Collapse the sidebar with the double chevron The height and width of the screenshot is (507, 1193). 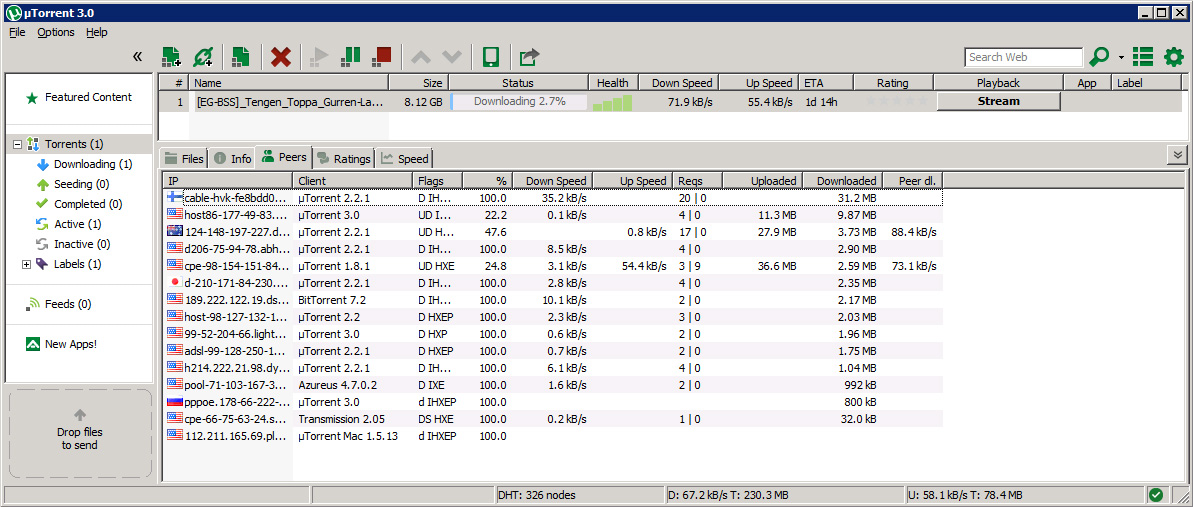tap(138, 56)
